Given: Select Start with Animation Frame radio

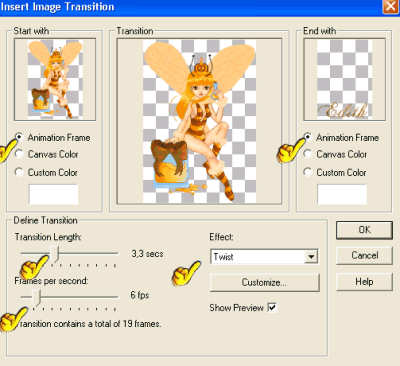Looking at the screenshot, I should point(19,137).
